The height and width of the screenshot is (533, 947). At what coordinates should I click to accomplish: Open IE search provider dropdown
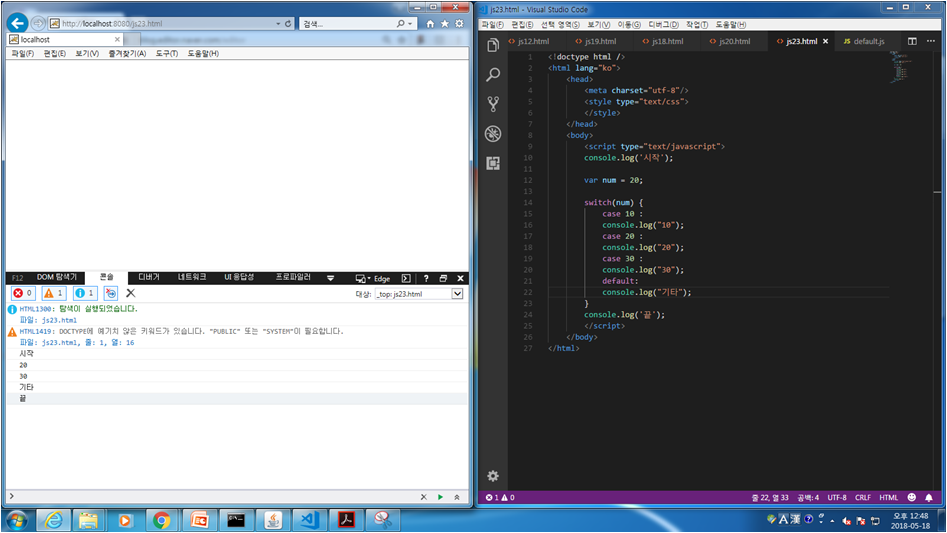click(410, 24)
